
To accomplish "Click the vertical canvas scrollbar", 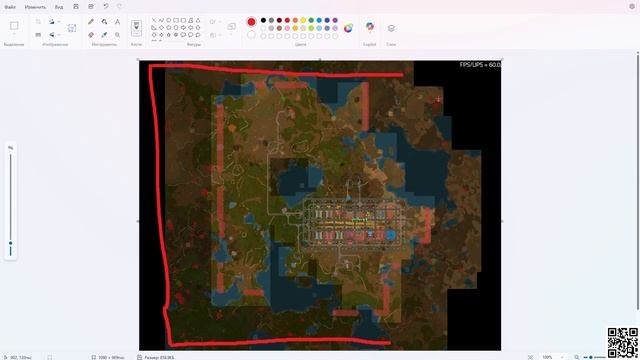I will coord(637,181).
